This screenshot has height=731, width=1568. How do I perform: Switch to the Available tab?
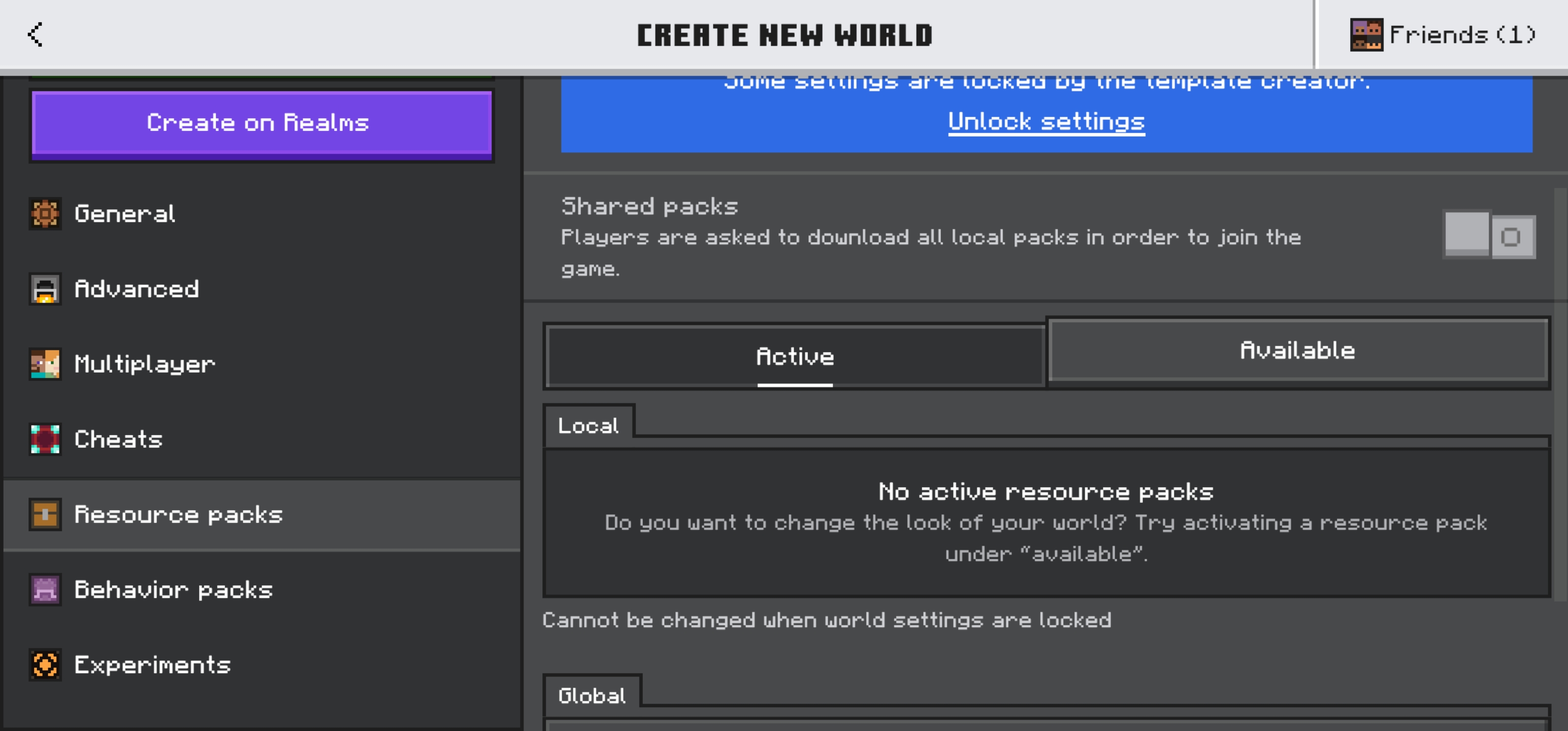(x=1297, y=351)
